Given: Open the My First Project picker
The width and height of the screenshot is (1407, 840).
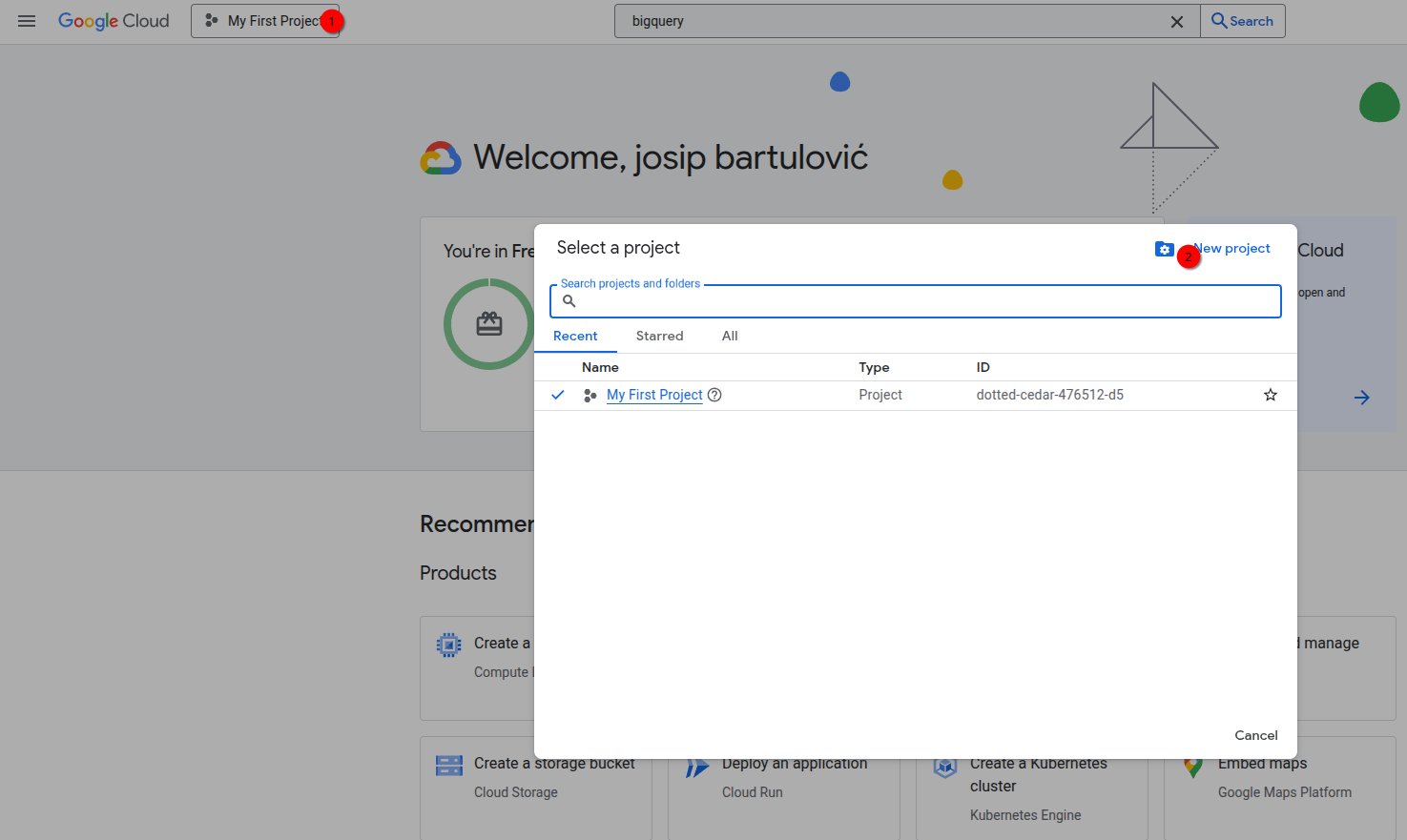Looking at the screenshot, I should point(265,21).
